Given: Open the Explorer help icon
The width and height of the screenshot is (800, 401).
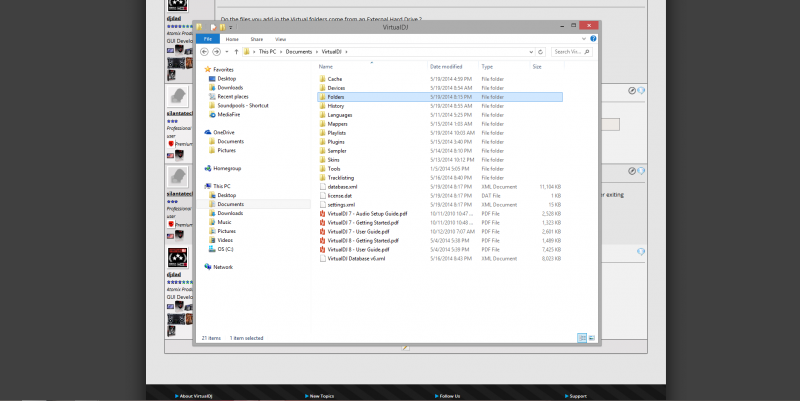Looking at the screenshot, I should [593, 39].
